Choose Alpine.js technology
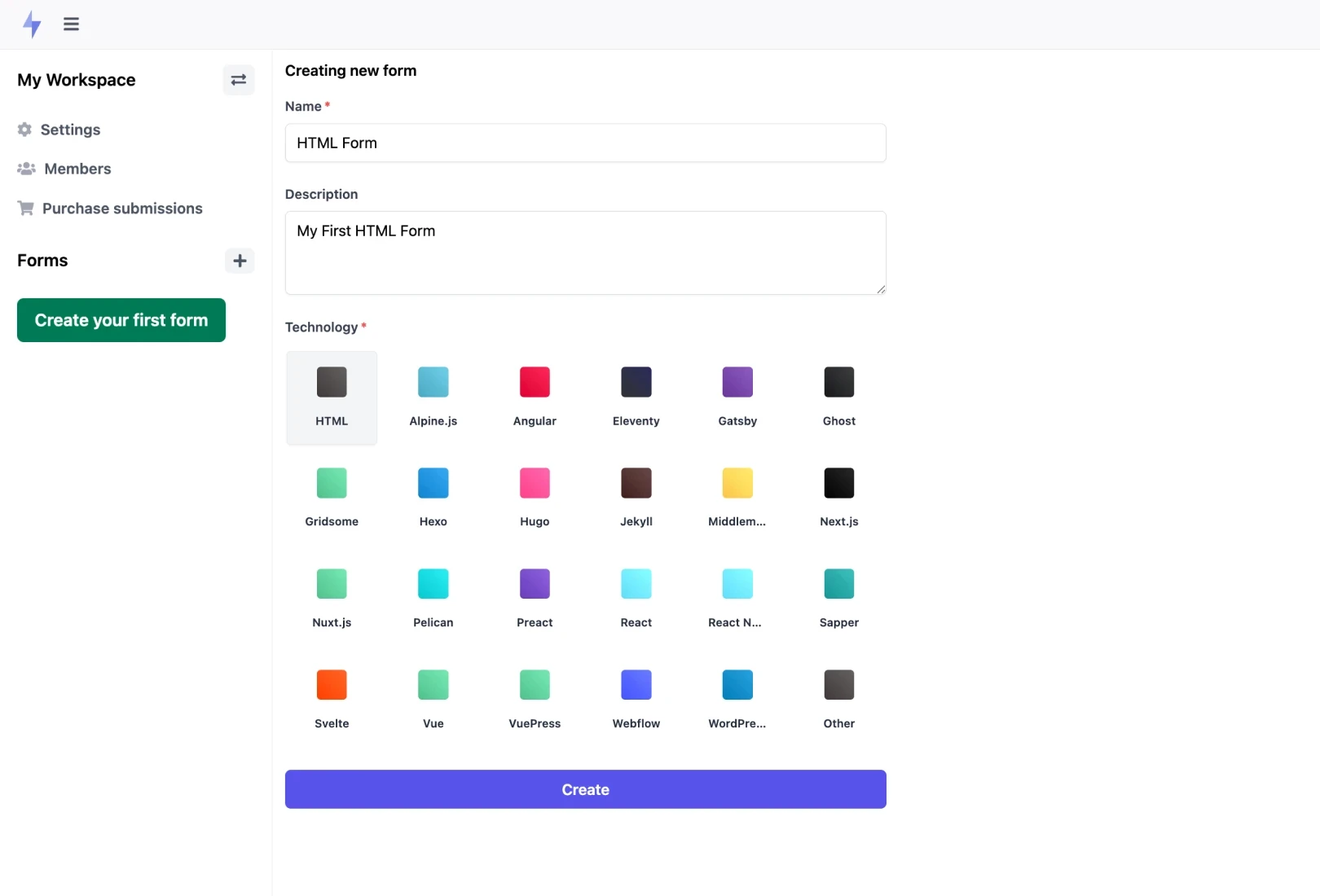 click(x=433, y=397)
